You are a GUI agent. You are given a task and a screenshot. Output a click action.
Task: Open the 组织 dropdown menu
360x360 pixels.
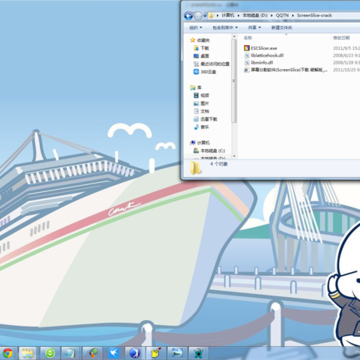196,28
